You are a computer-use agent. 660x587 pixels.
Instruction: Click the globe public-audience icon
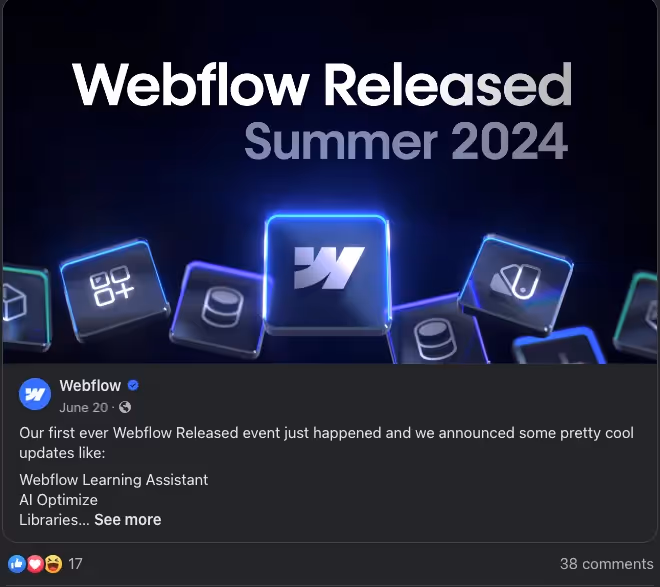[125, 407]
